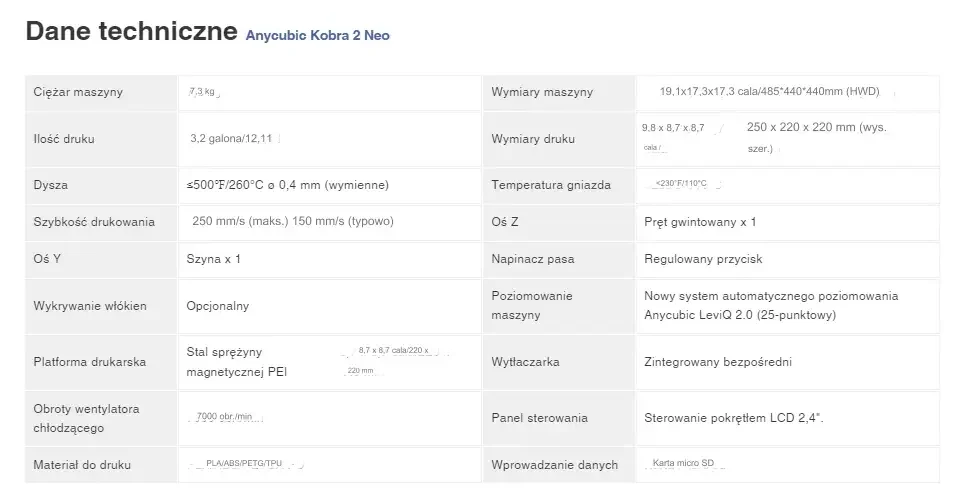Image resolution: width=972 pixels, height=502 pixels.
Task: Click the Anycubic Kobra 2 Neo heading link
Action: [x=317, y=35]
